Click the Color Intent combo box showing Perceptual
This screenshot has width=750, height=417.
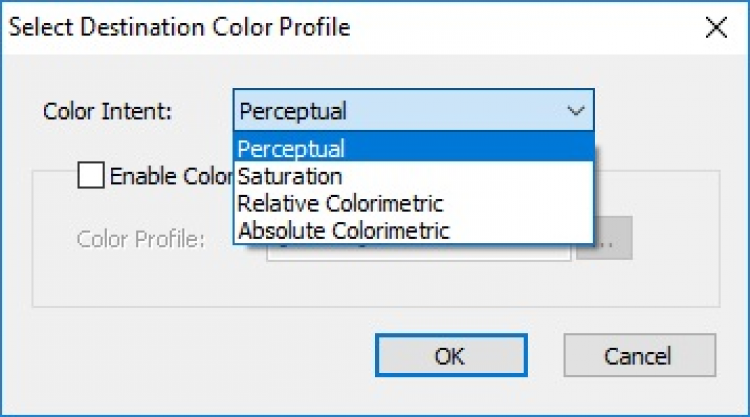pos(400,111)
